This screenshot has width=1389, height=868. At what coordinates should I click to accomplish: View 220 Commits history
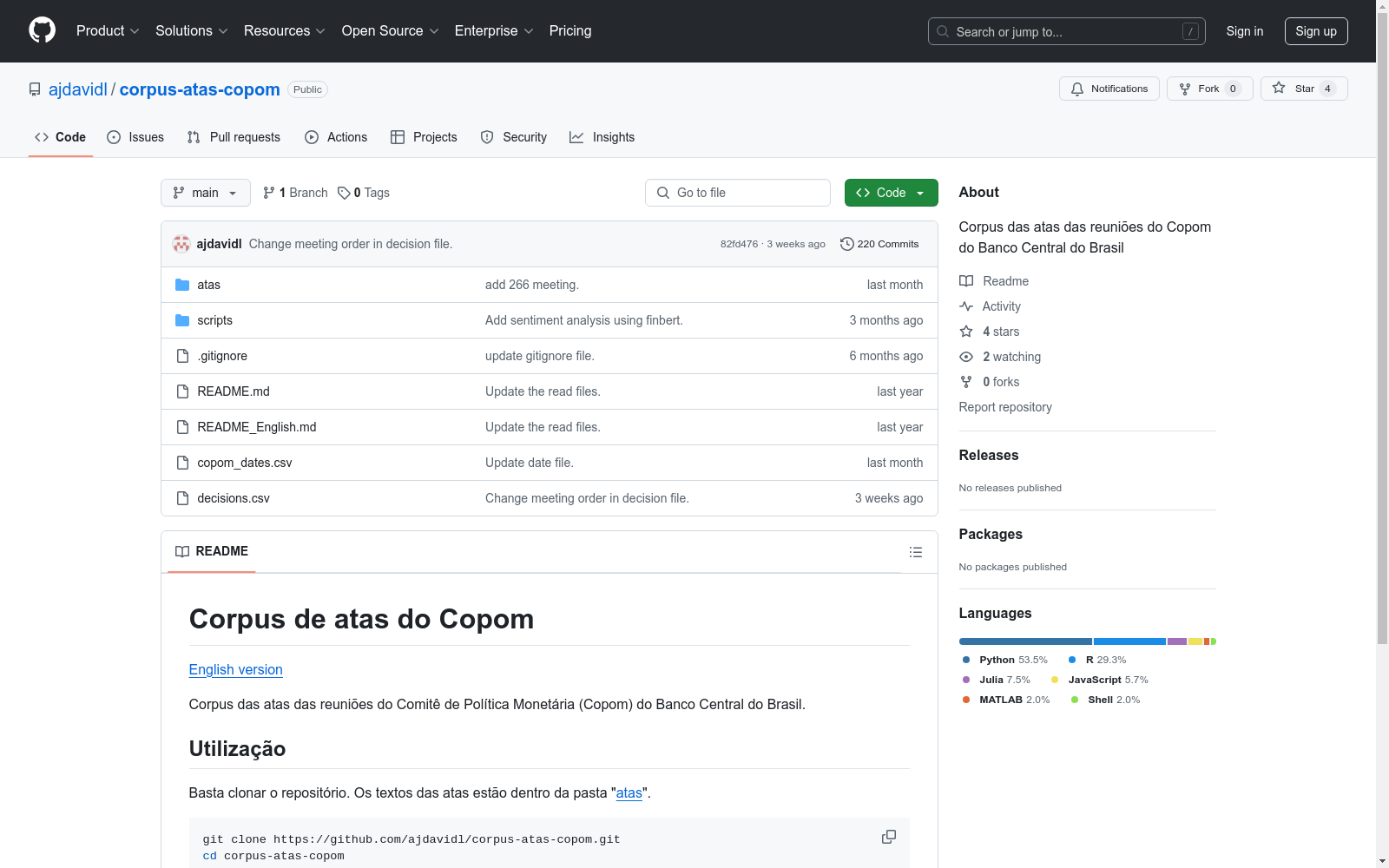pyautogui.click(x=879, y=244)
